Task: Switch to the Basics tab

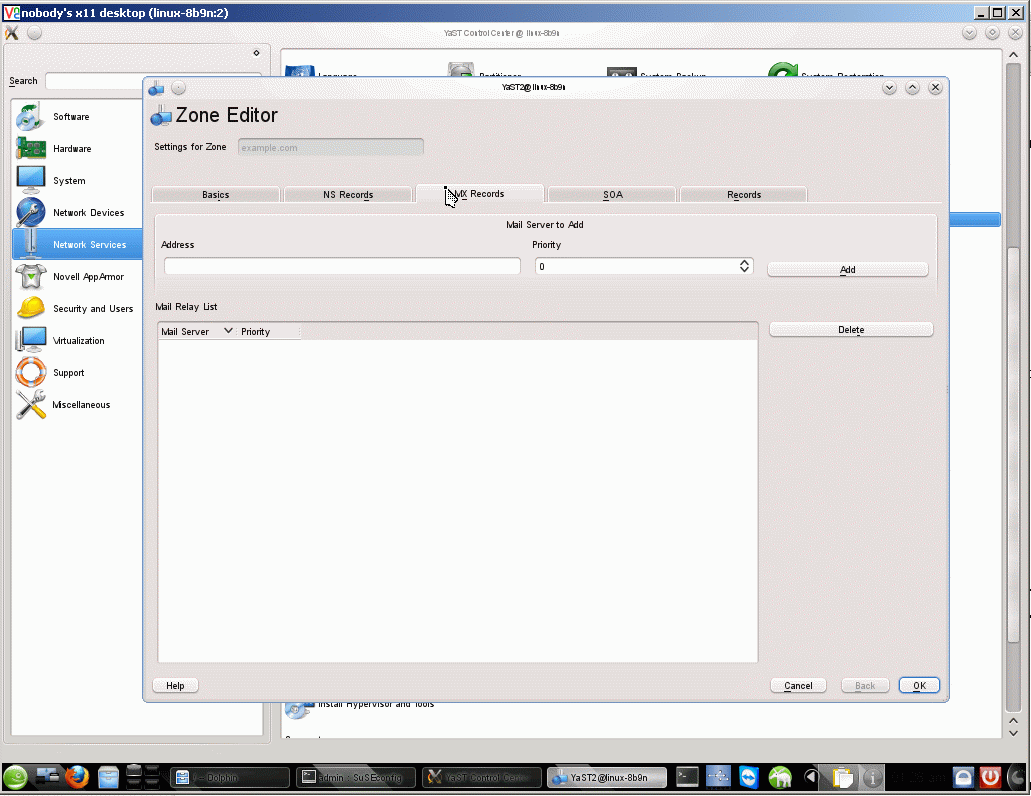Action: click(216, 195)
